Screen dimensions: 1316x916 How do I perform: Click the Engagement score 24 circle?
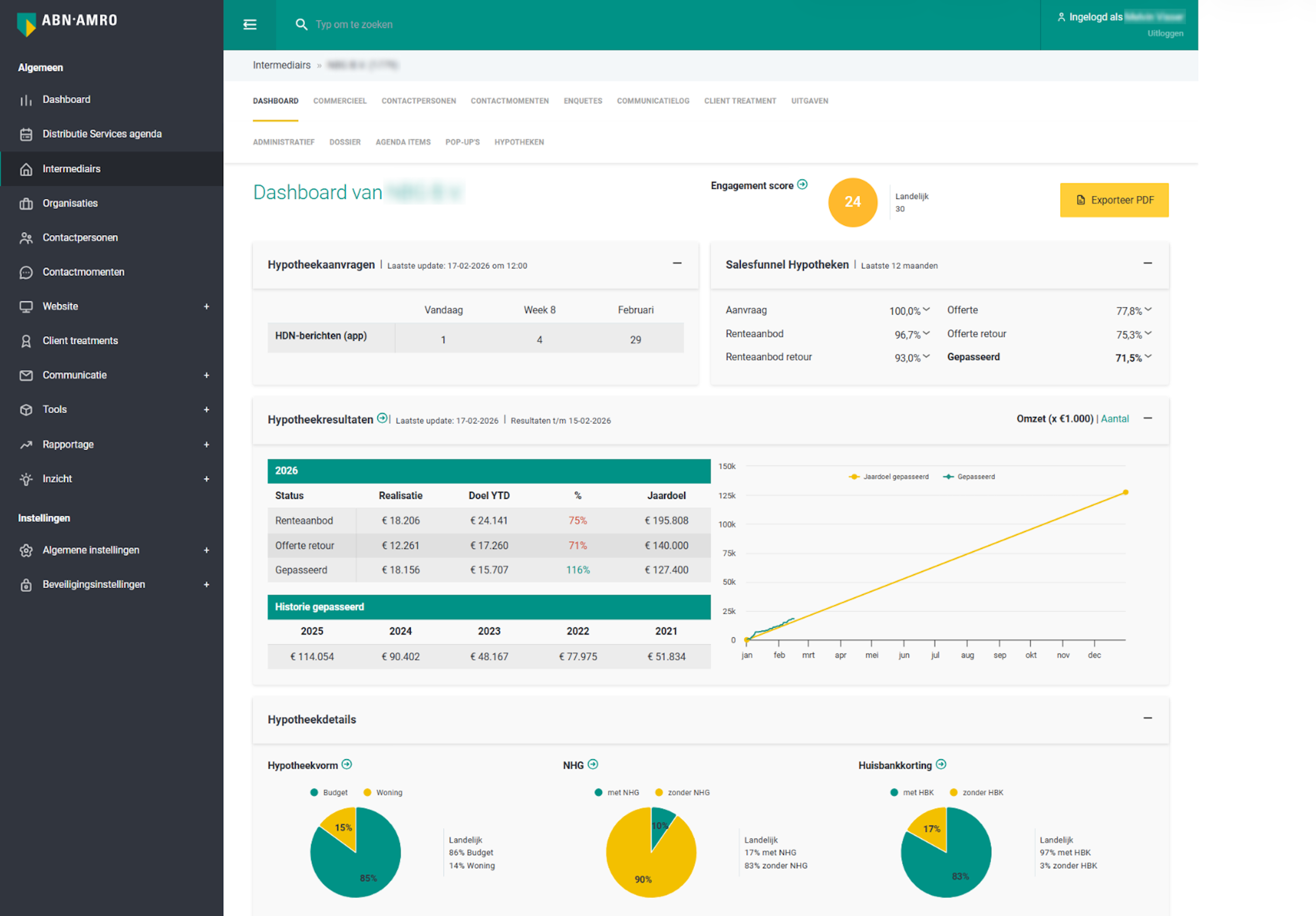point(852,202)
